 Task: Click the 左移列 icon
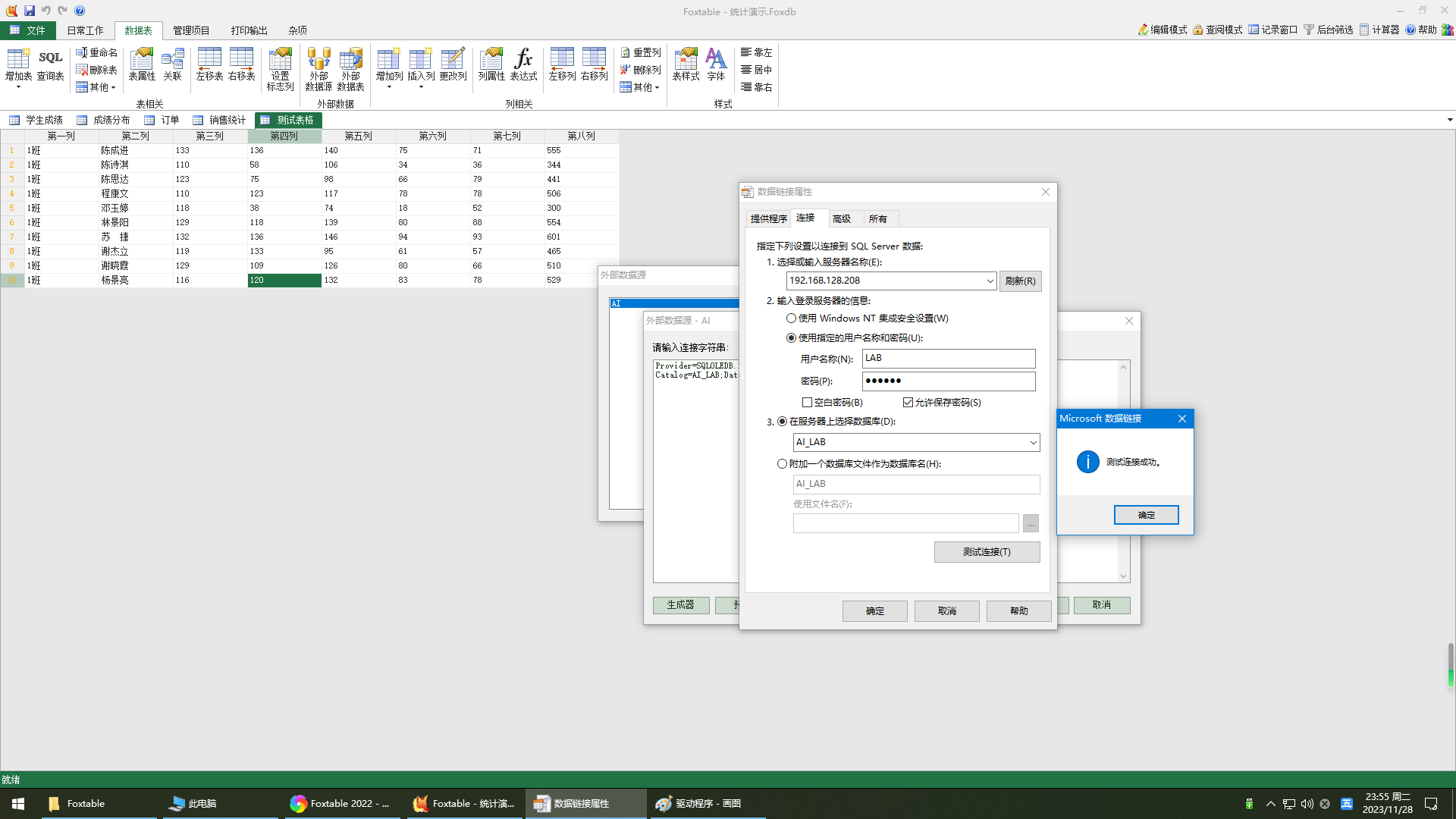(x=562, y=64)
